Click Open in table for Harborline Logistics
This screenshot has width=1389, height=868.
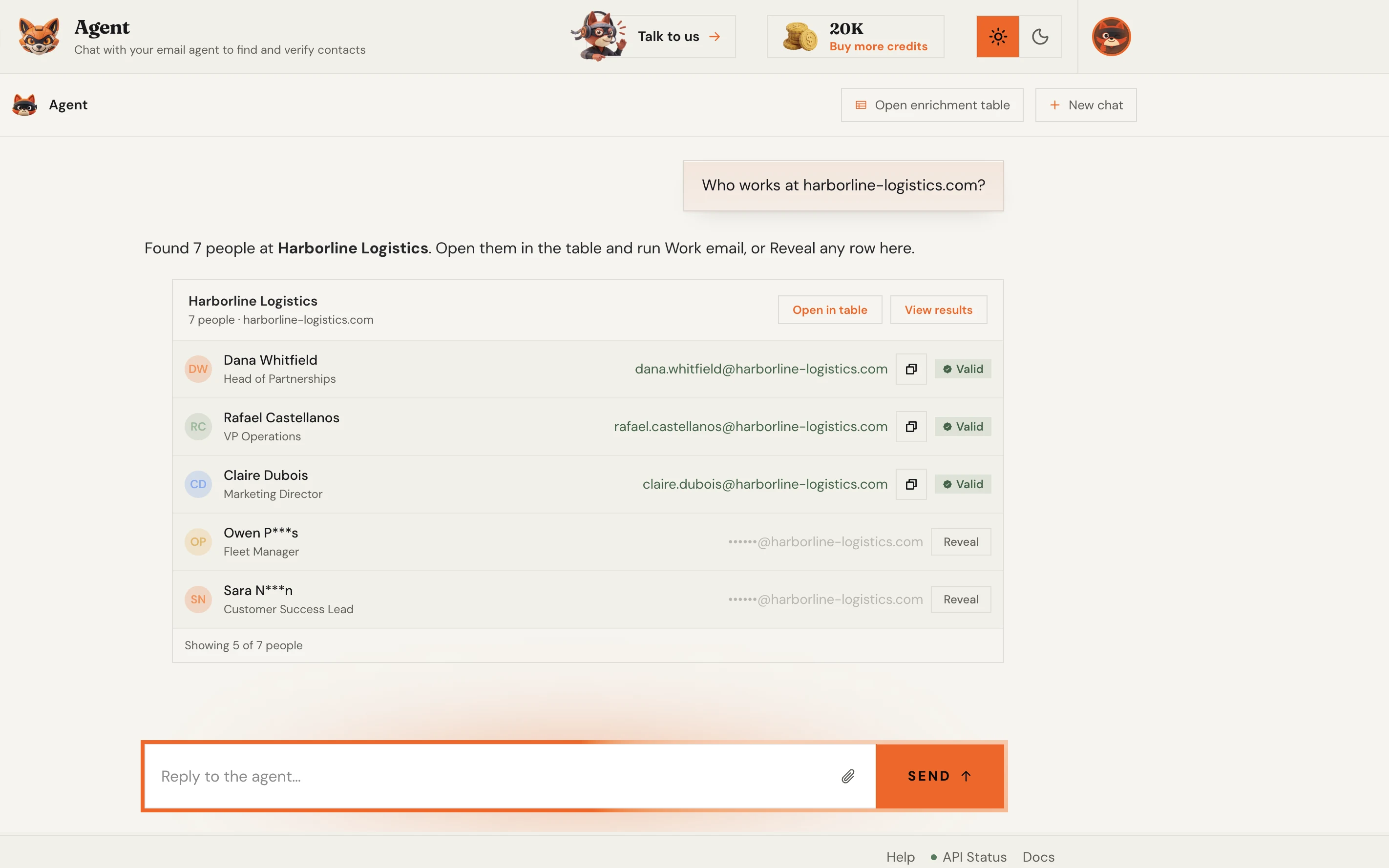[830, 310]
